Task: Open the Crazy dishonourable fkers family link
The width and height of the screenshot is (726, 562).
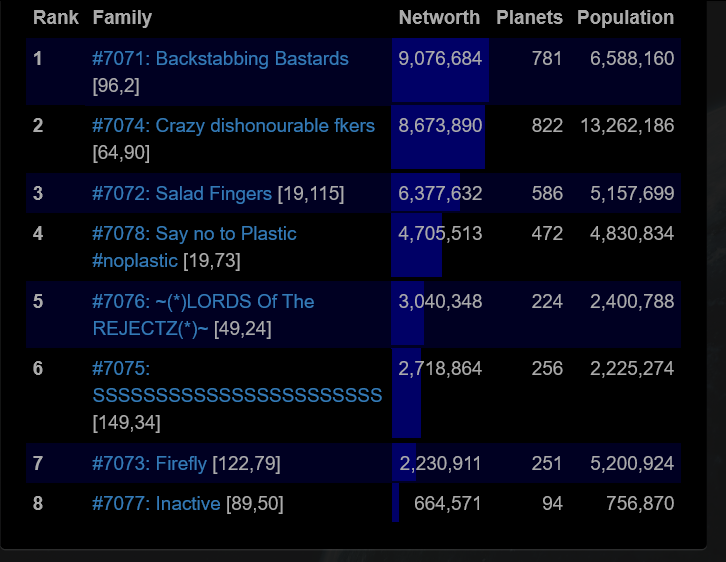Action: [x=233, y=126]
